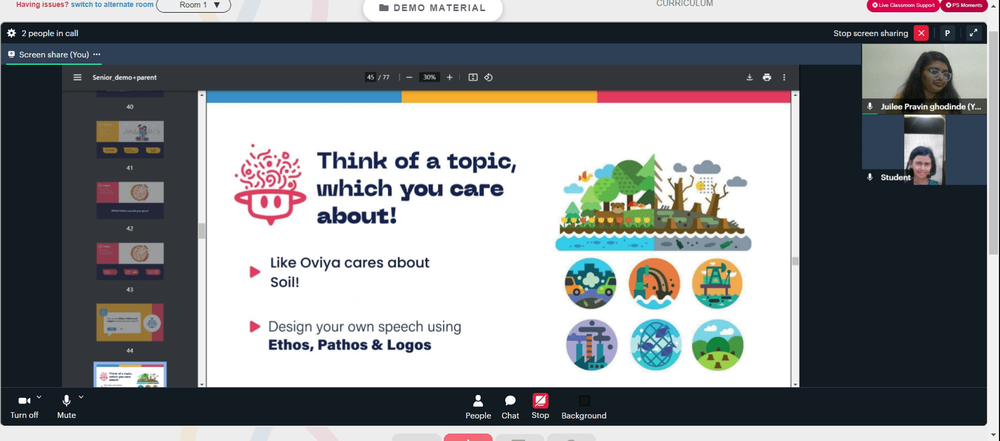Screen dimensions: 1000x441
Task: Select slide thumbnail 43
Action: [x=130, y=261]
